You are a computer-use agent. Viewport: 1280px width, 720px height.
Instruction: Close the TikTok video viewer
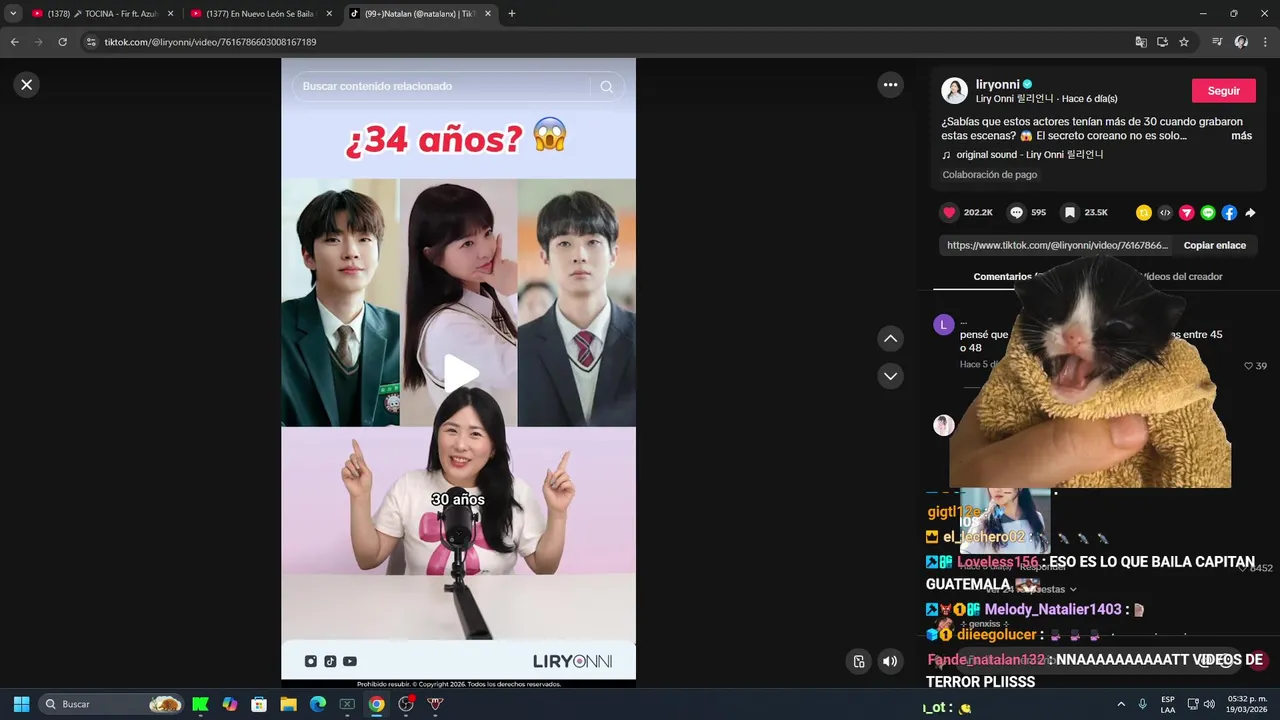tap(27, 85)
